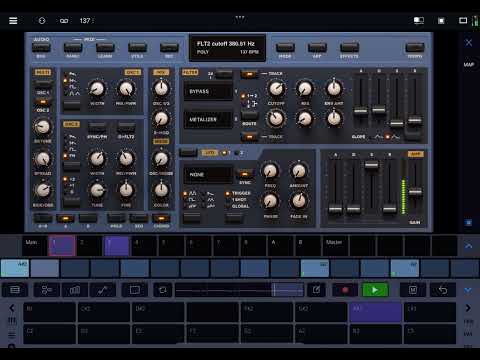This screenshot has width=480, height=360.
Task: Shift pads left with the left arrow
Action: coord(12,308)
